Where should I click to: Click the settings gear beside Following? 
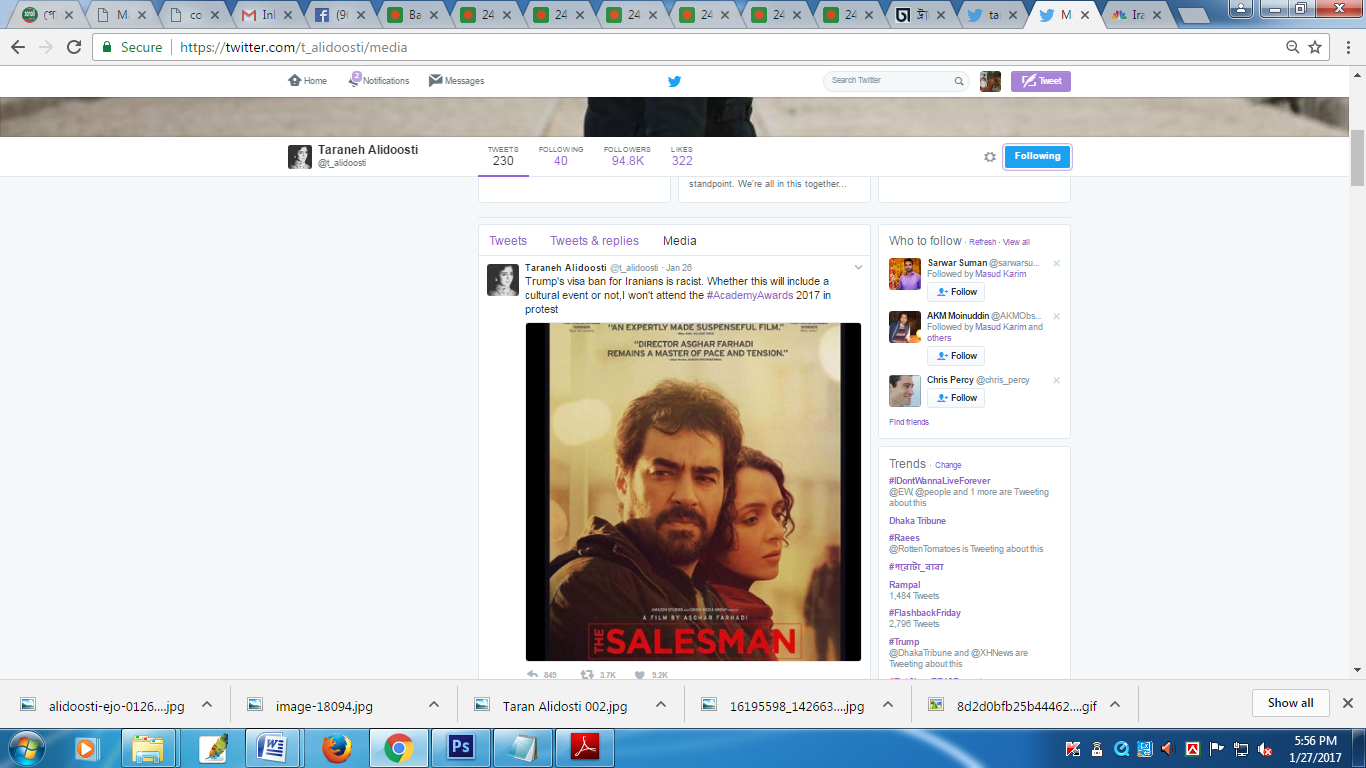(x=989, y=157)
